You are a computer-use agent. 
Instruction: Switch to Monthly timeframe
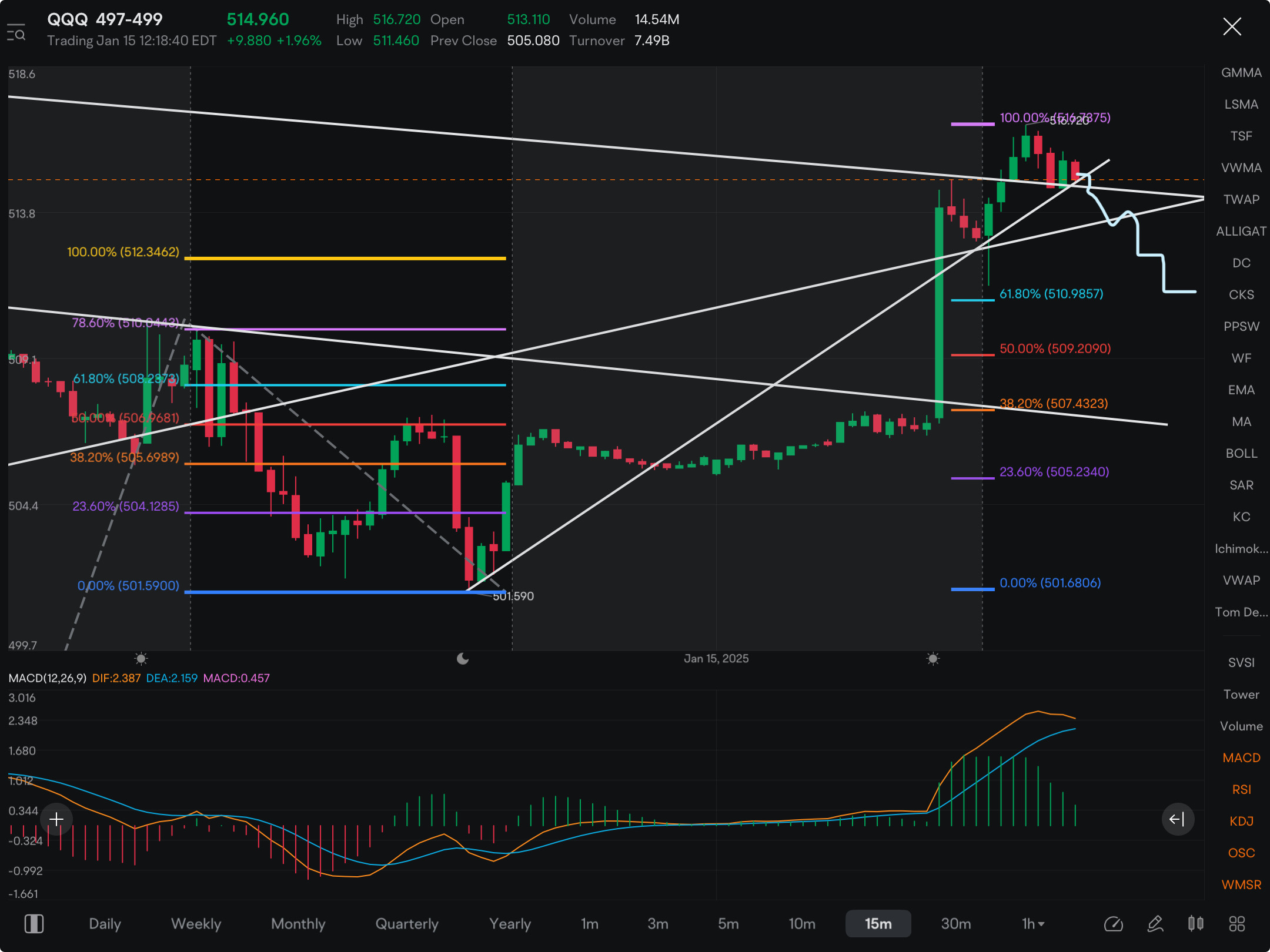point(298,924)
